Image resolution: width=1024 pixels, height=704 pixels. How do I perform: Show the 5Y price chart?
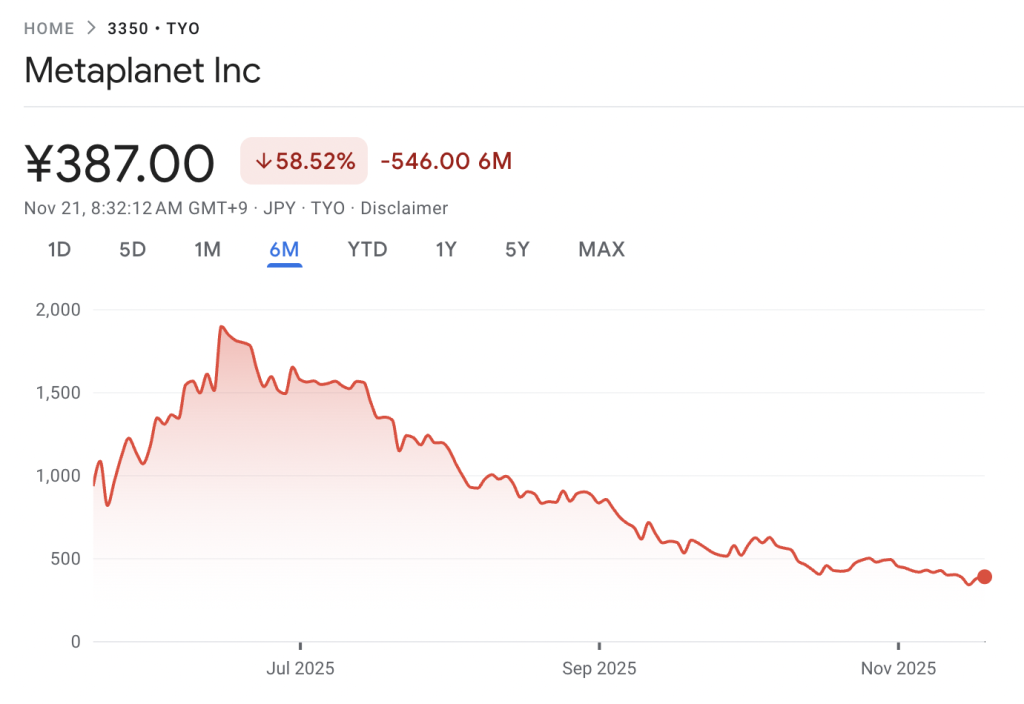(x=517, y=249)
